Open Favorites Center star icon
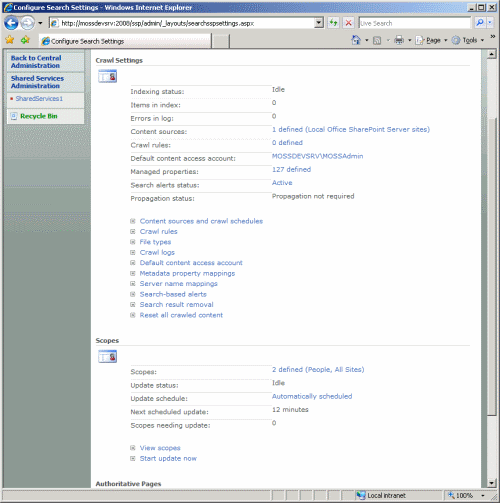This screenshot has height=503, width=500. coord(10,40)
